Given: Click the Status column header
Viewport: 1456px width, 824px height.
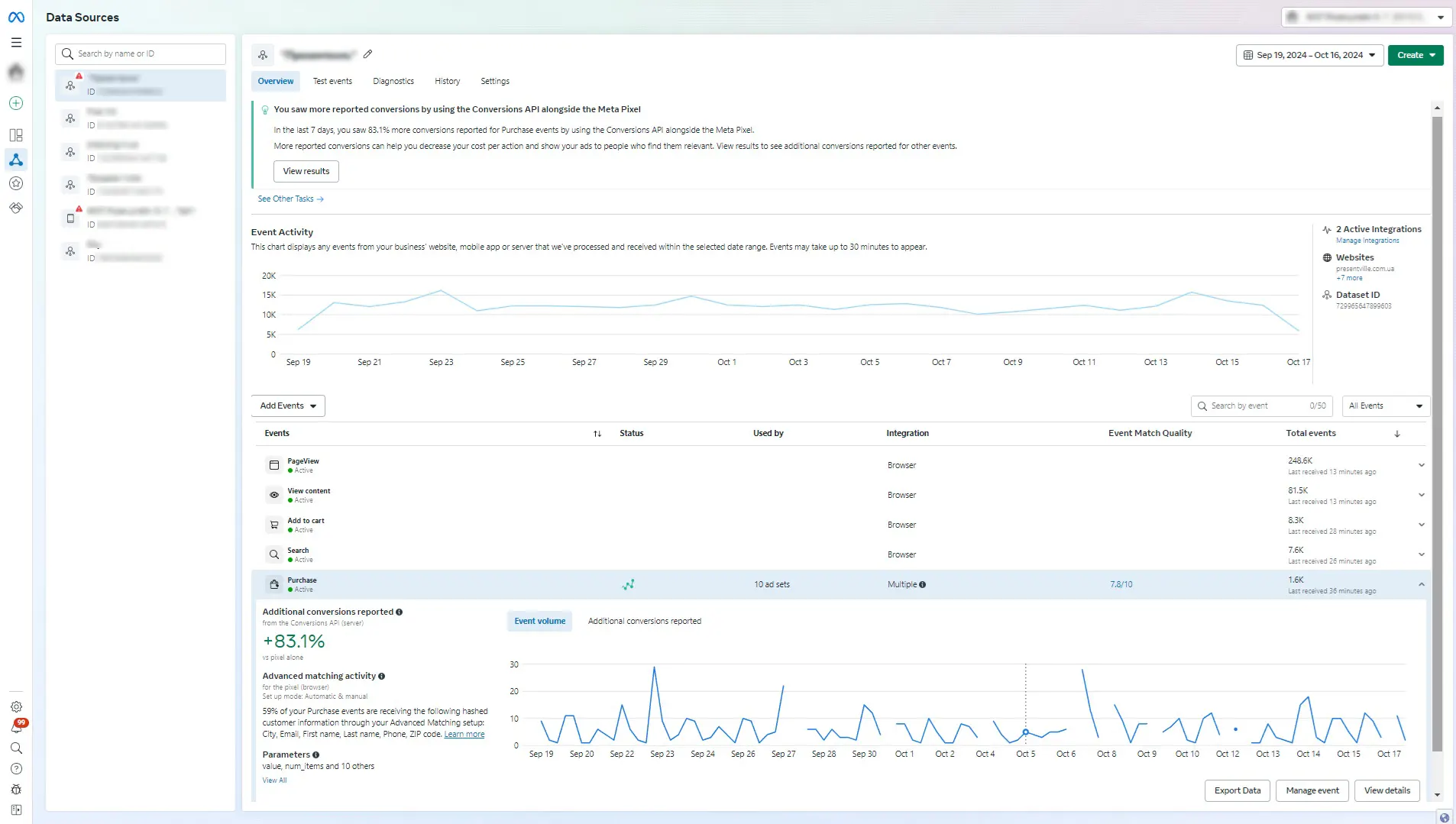Looking at the screenshot, I should [x=631, y=434].
